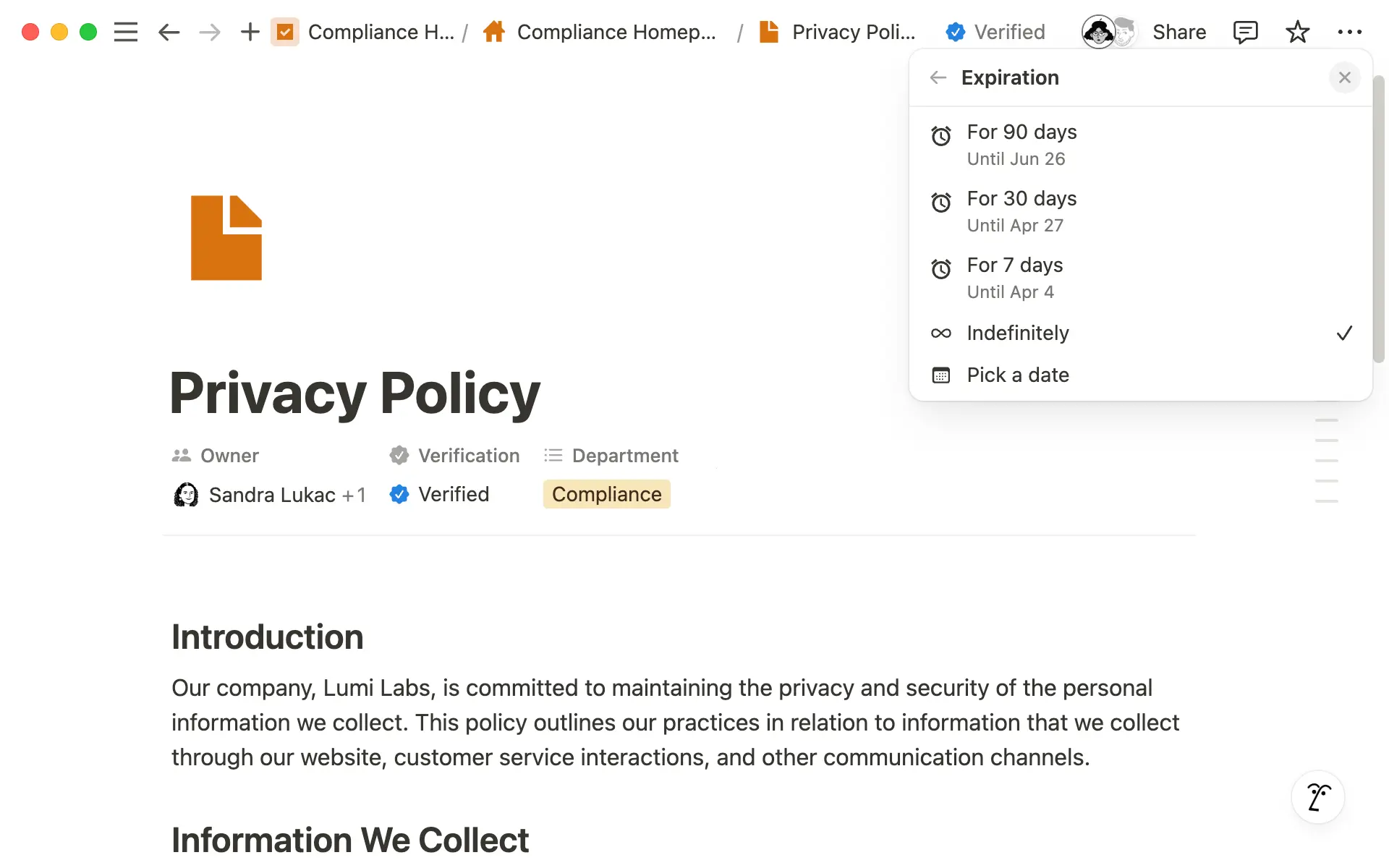Favorite the page with star icon
This screenshot has height=868, width=1389.
(x=1297, y=32)
